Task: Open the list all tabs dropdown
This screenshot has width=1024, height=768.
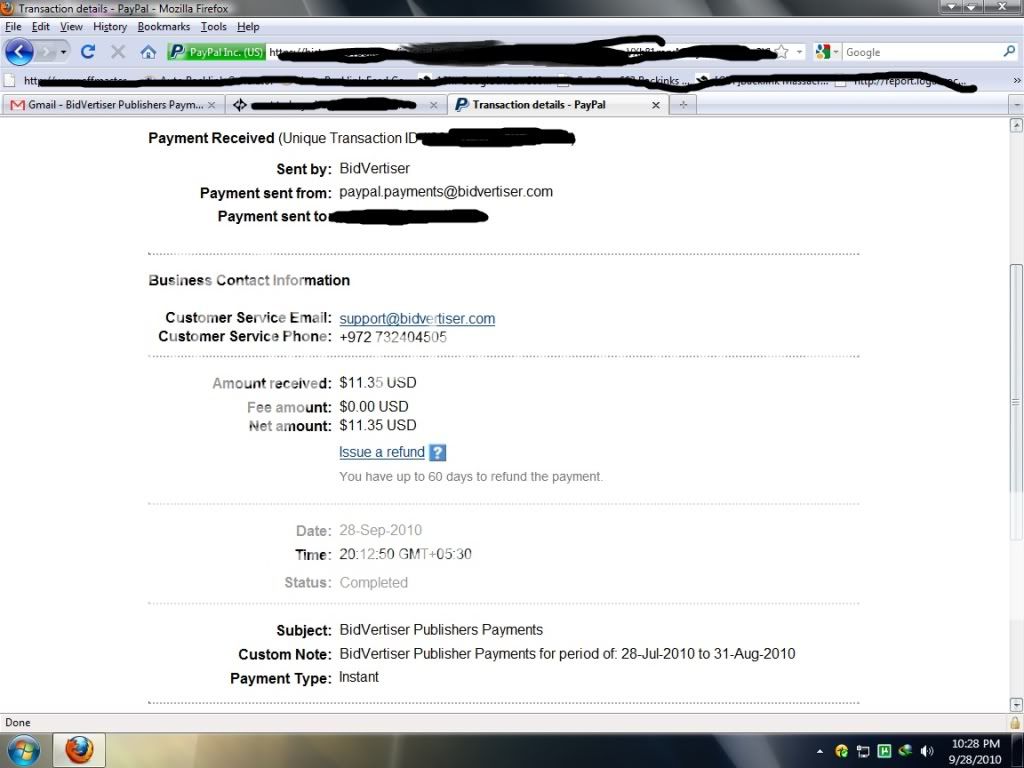Action: point(1016,104)
